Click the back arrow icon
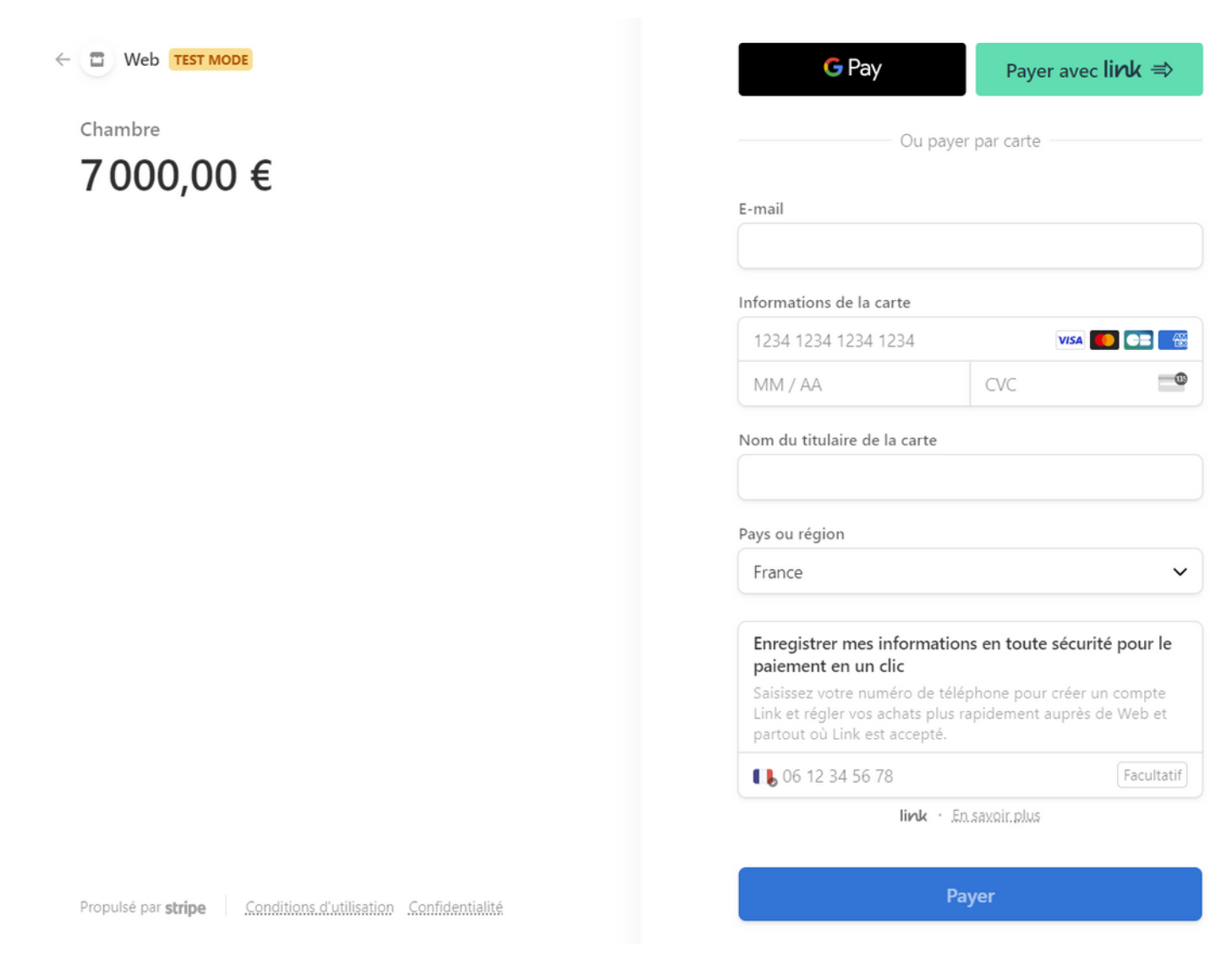 [x=63, y=59]
